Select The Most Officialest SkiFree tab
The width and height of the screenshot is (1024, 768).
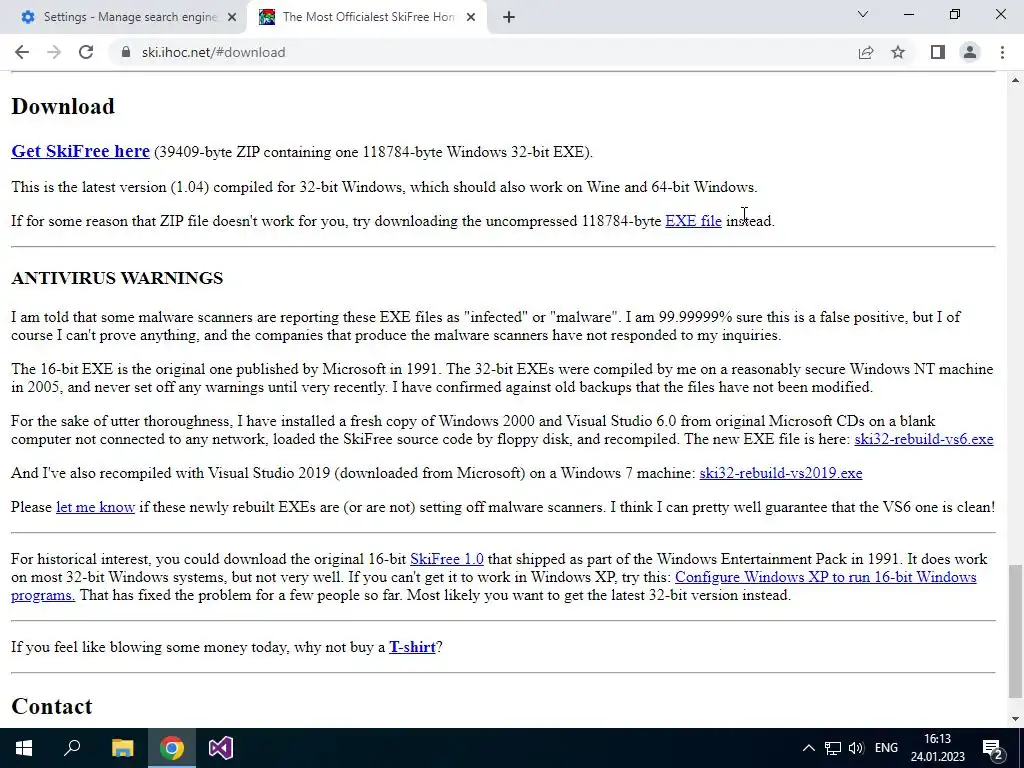[367, 17]
